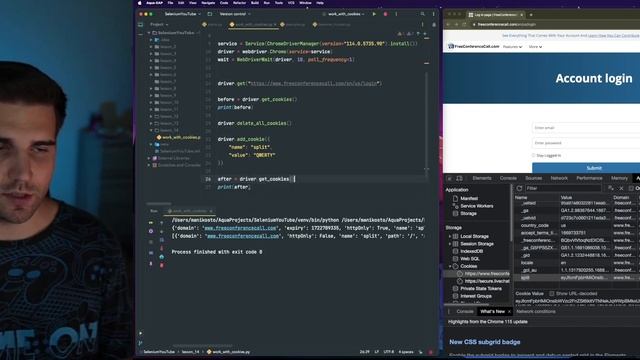This screenshot has width=640, height=360.
Task: Open Network conditions drawer tab
Action: click(x=536, y=311)
